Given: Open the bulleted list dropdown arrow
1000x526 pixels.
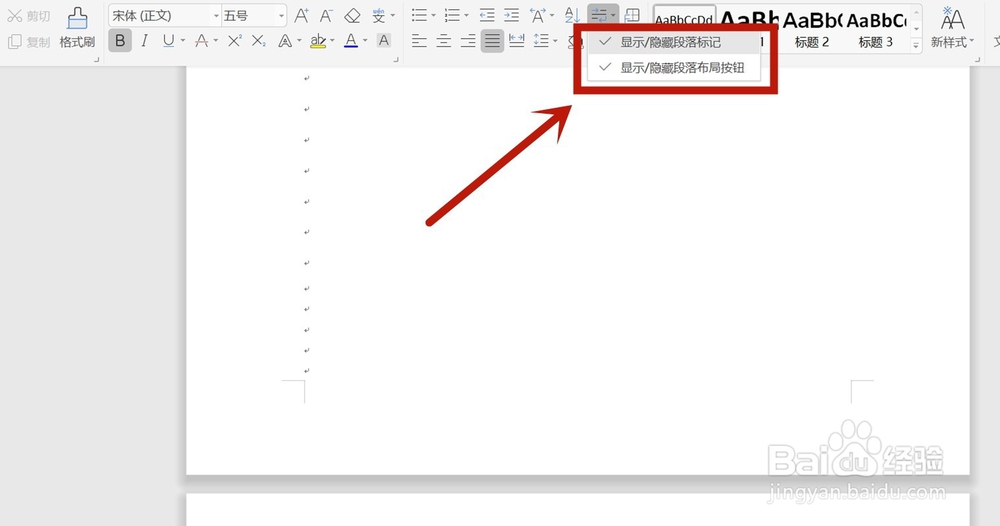Looking at the screenshot, I should 434,15.
